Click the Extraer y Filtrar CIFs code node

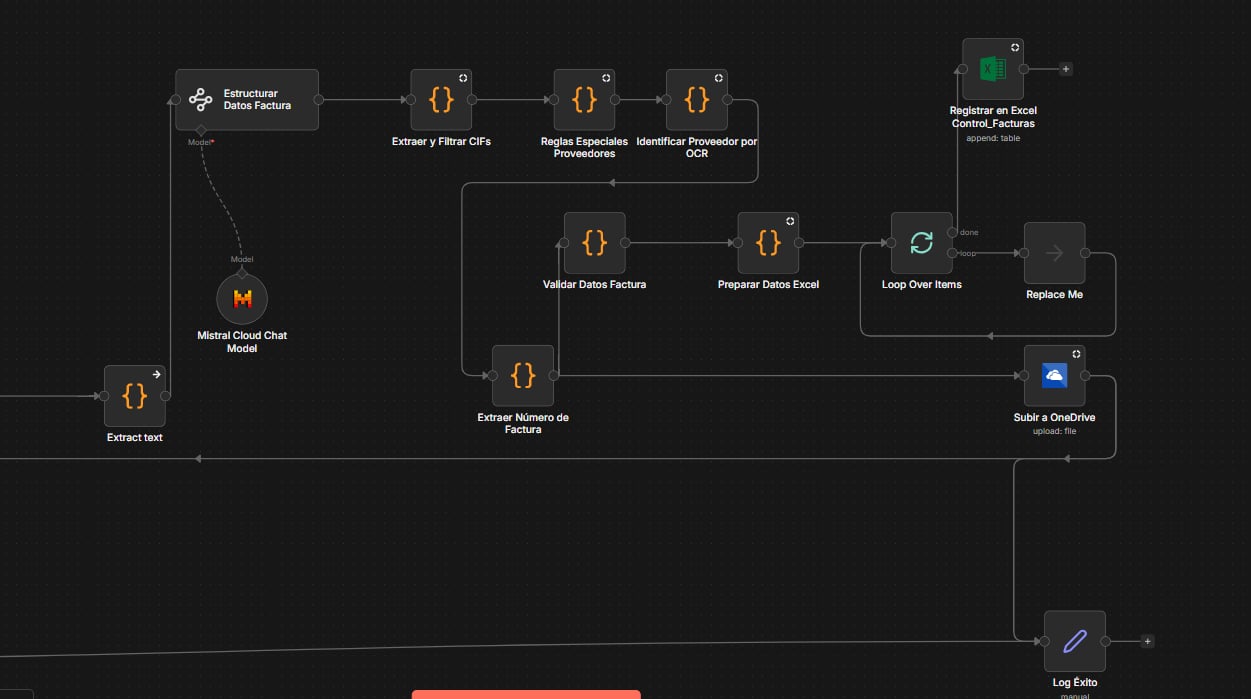pos(441,100)
